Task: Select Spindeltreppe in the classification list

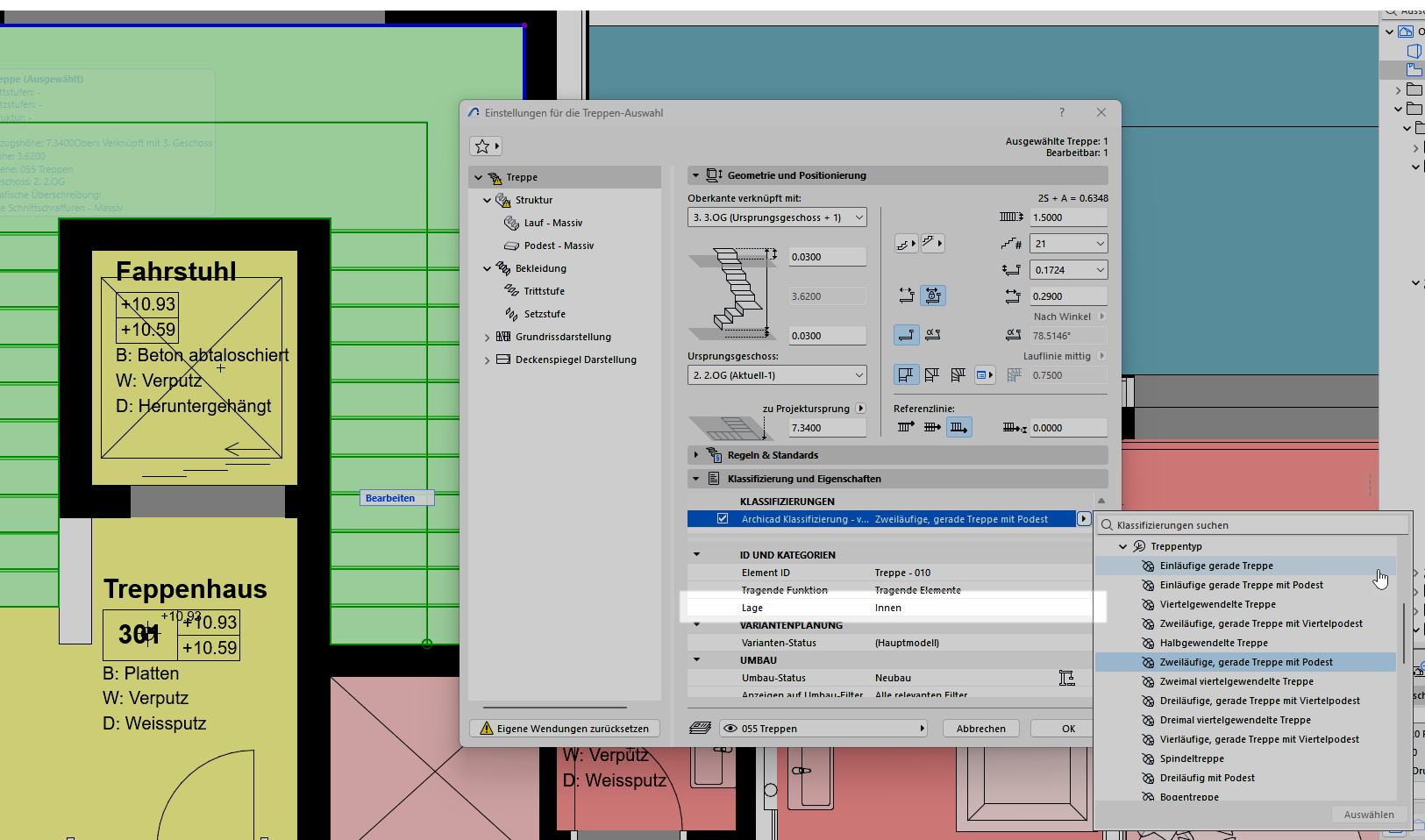Action: click(x=1191, y=758)
